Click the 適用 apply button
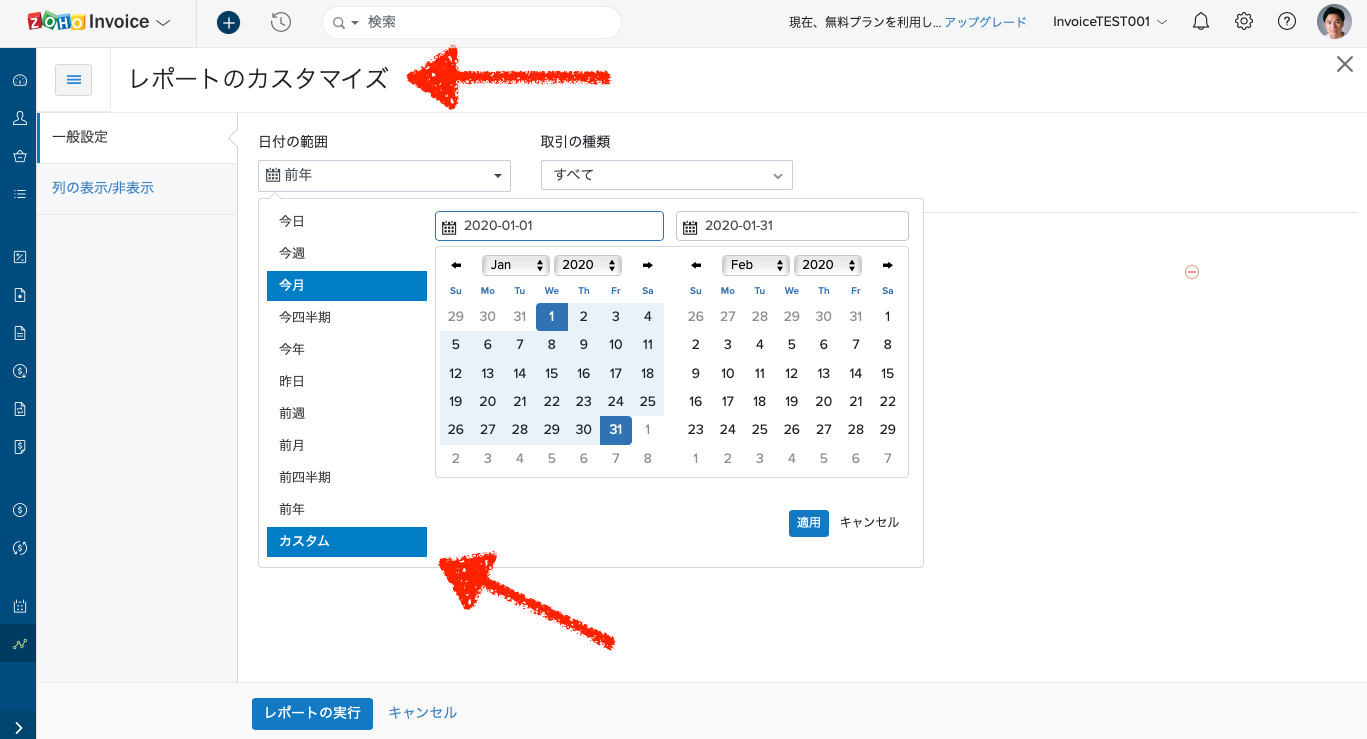The height and width of the screenshot is (739, 1367). click(808, 523)
